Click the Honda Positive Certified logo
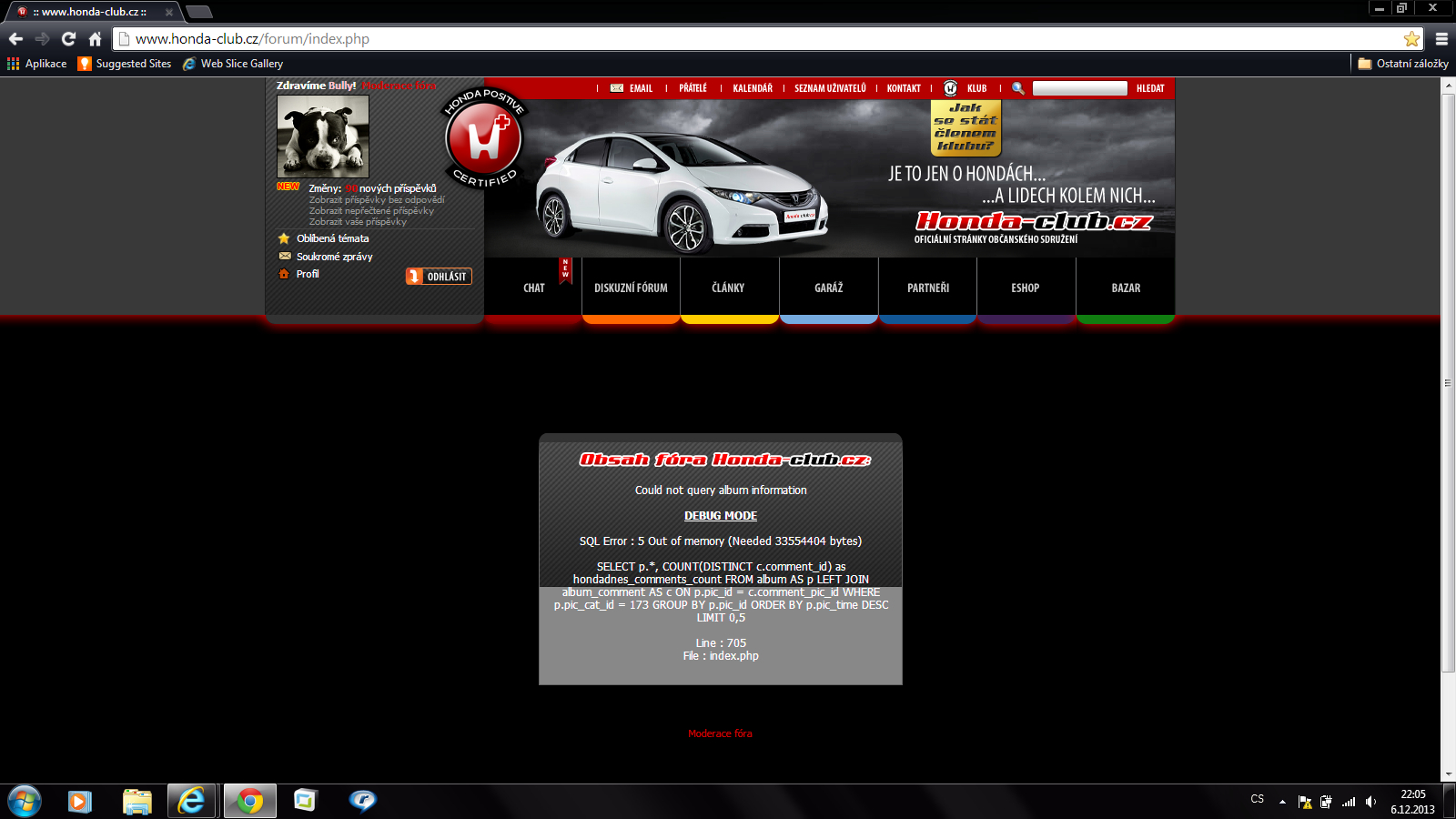This screenshot has width=1456, height=819. [x=483, y=138]
